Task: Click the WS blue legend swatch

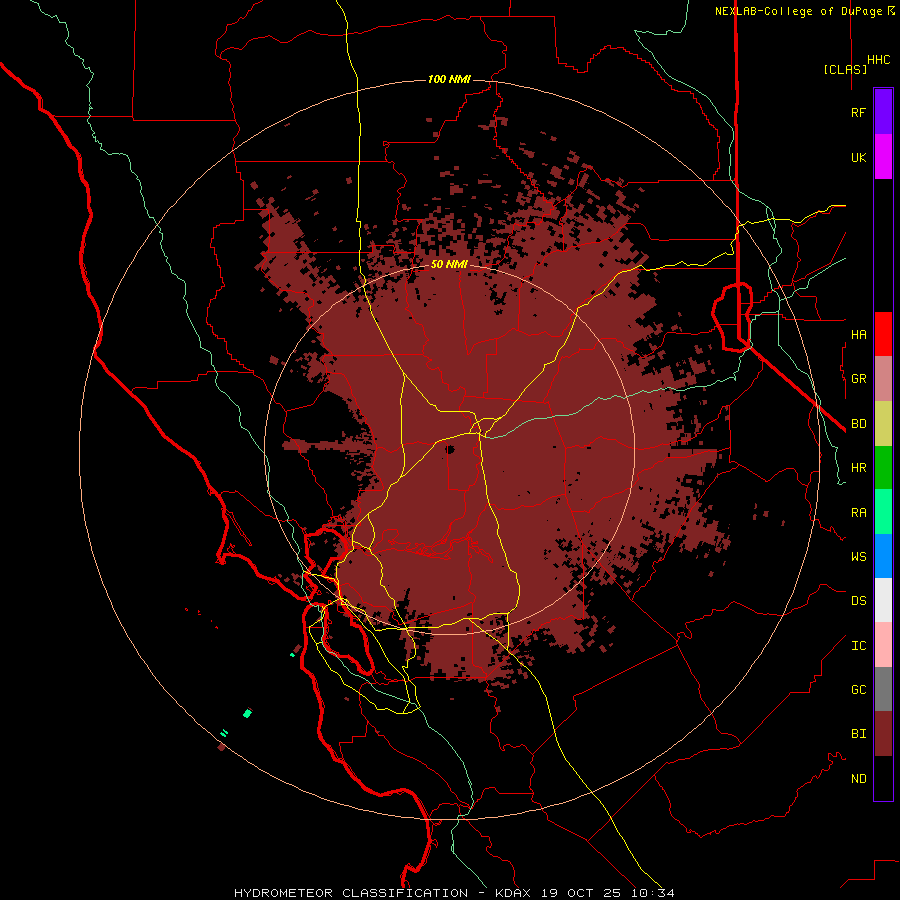Action: [x=883, y=556]
